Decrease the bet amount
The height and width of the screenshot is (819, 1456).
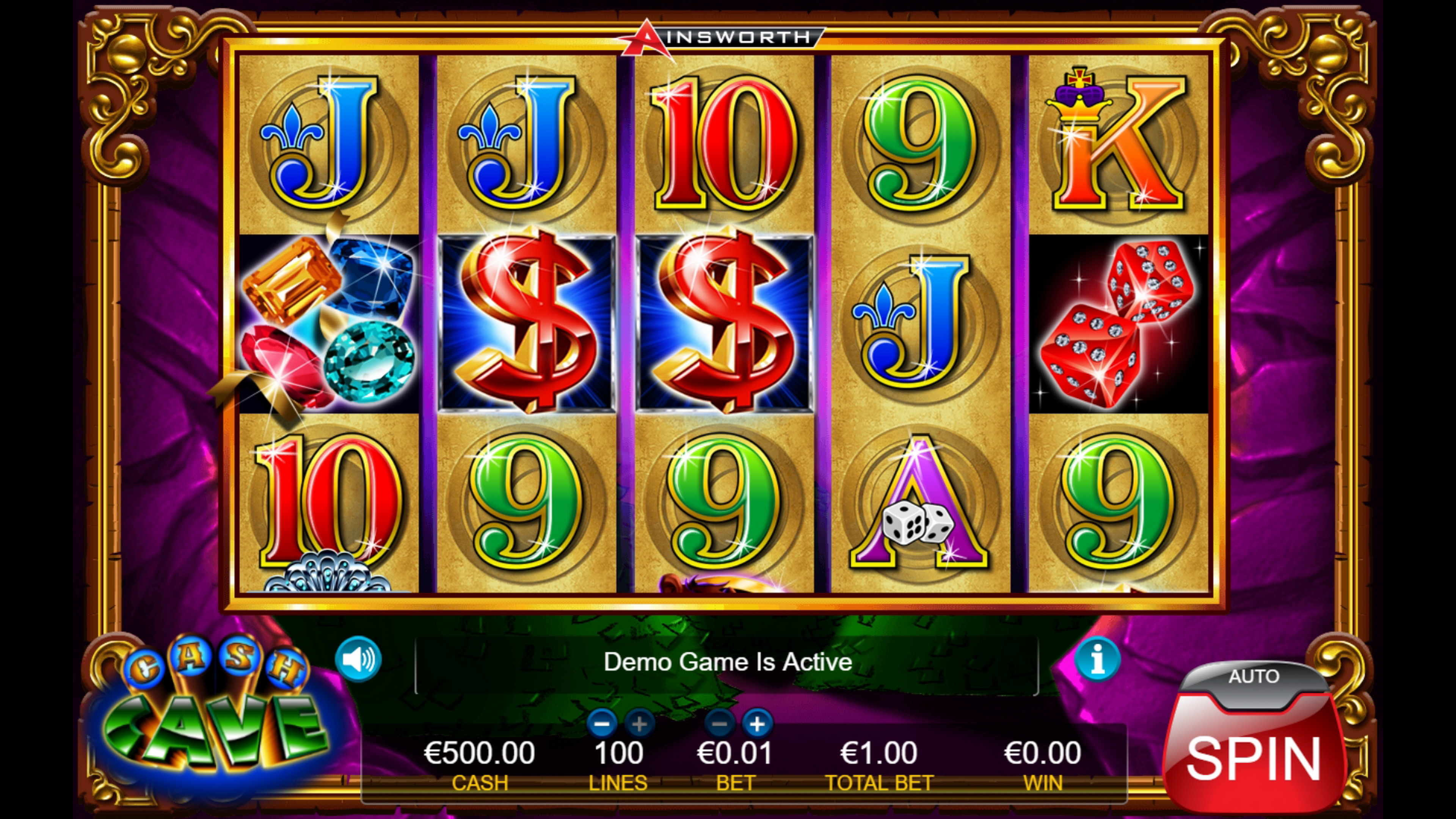pyautogui.click(x=720, y=723)
